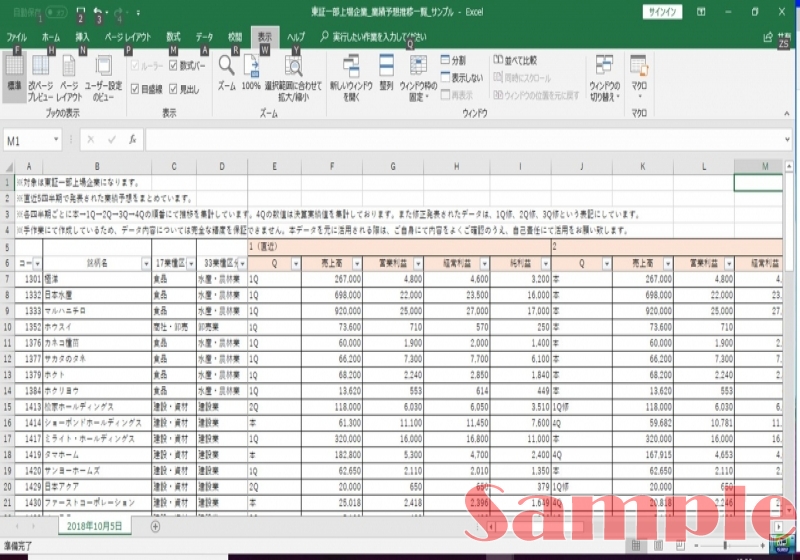Toggle the AutoSave (自動保存) switch
The image size is (800, 560).
(56, 12)
